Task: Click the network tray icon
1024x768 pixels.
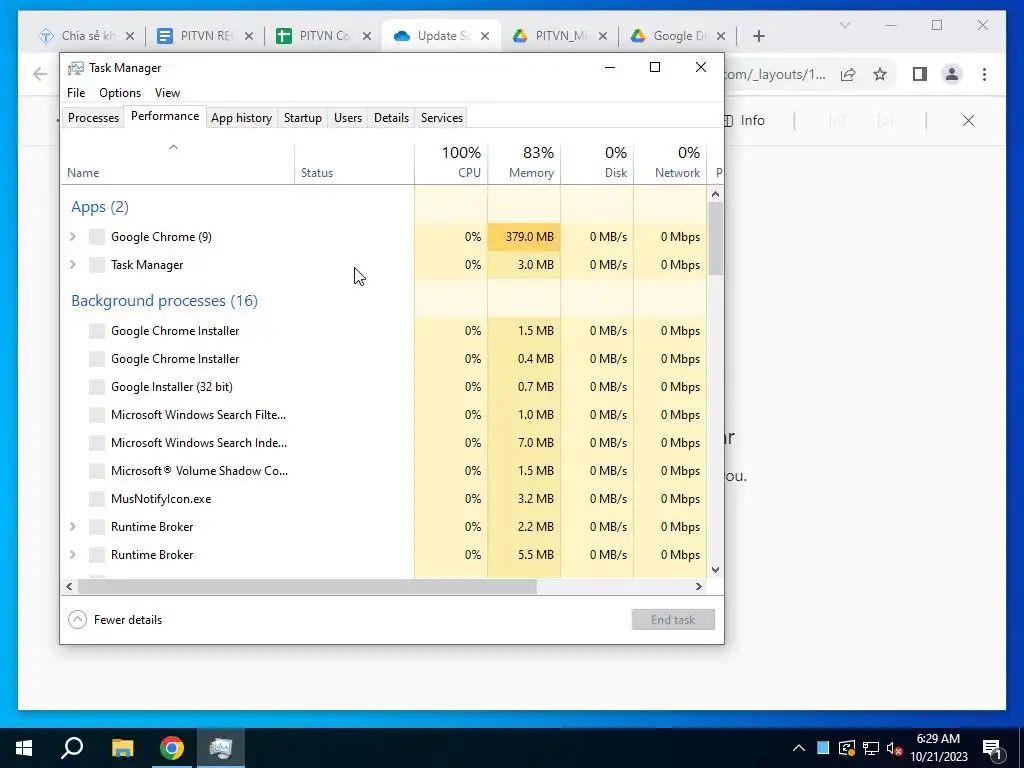Action: [x=871, y=748]
